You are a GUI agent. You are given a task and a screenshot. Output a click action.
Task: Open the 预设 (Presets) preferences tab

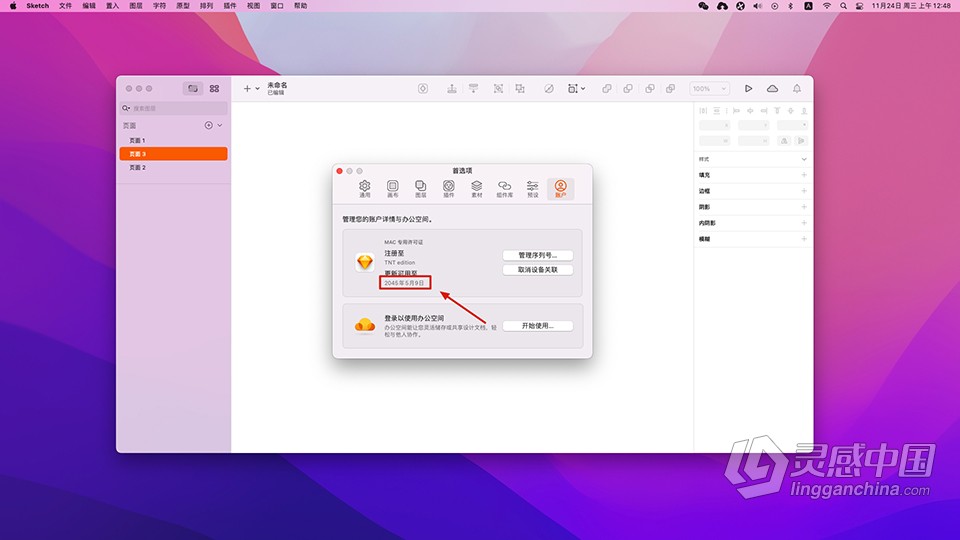(533, 189)
